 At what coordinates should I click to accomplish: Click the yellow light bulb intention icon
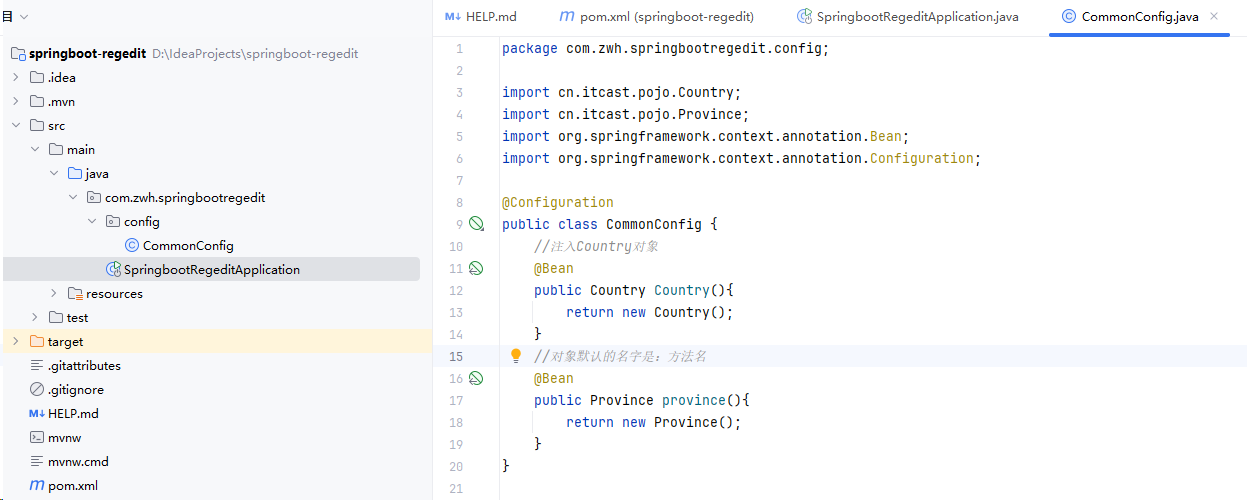pos(516,356)
